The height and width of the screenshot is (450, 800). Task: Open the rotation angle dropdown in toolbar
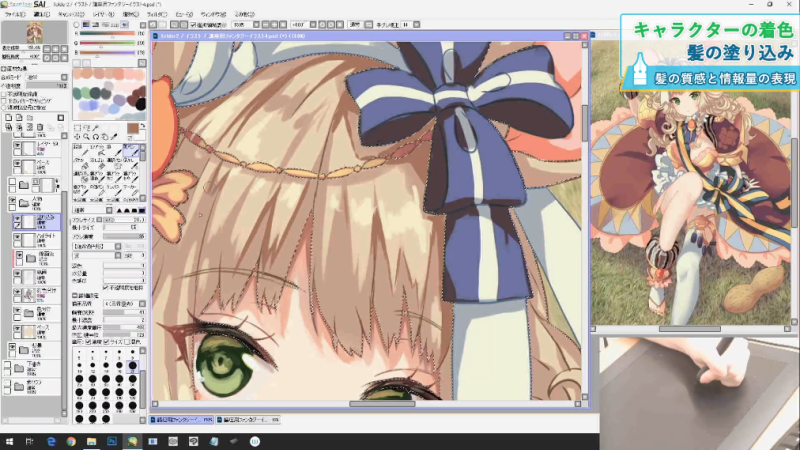click(x=313, y=24)
